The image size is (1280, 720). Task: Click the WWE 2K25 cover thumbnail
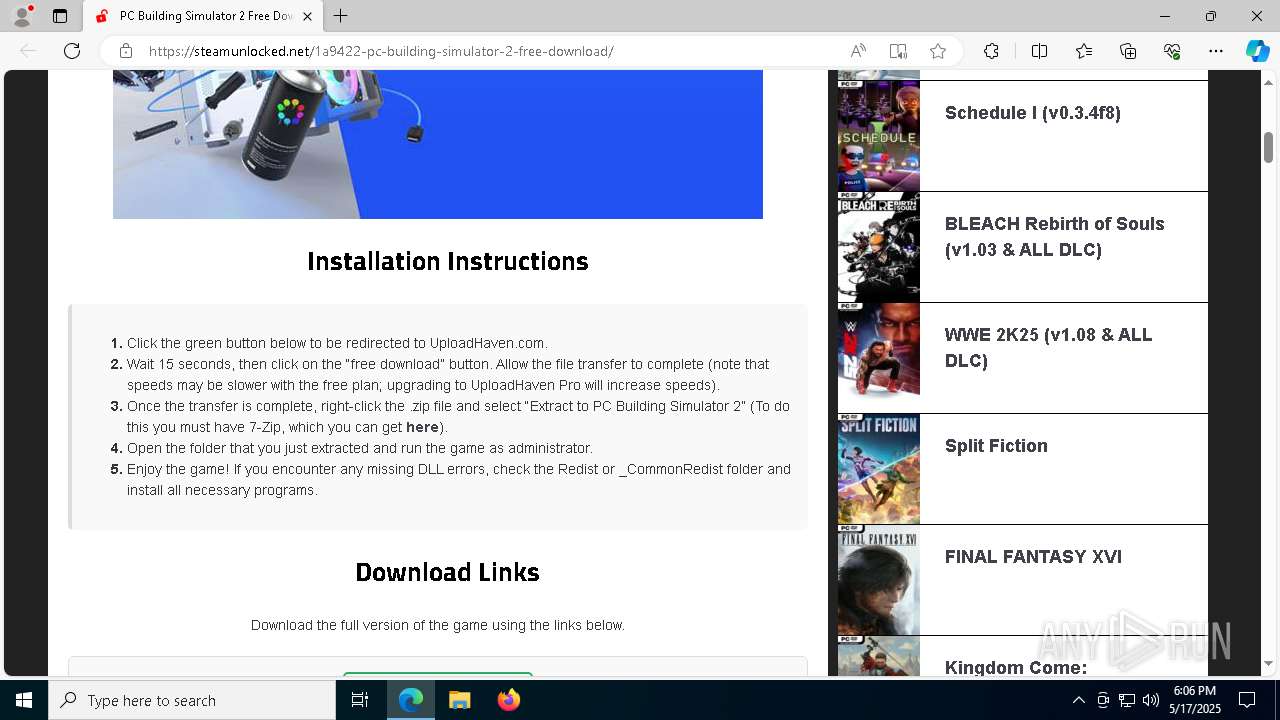878,358
